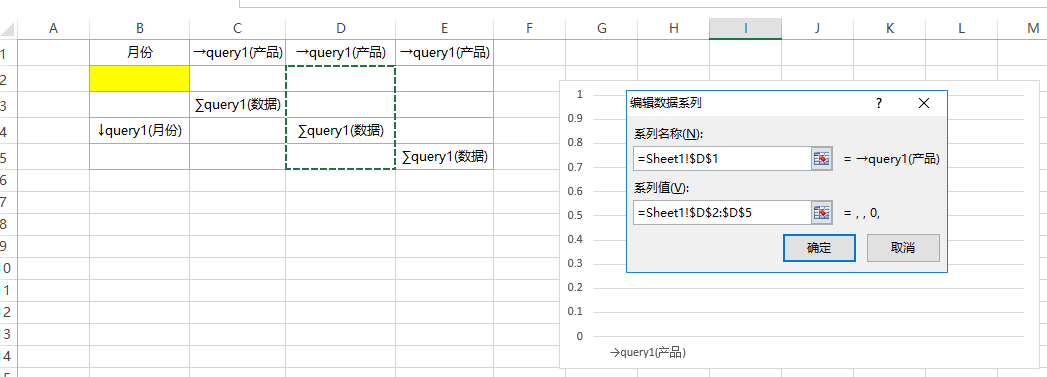Click the series values input field
This screenshot has height=377, width=1047.
(722, 213)
